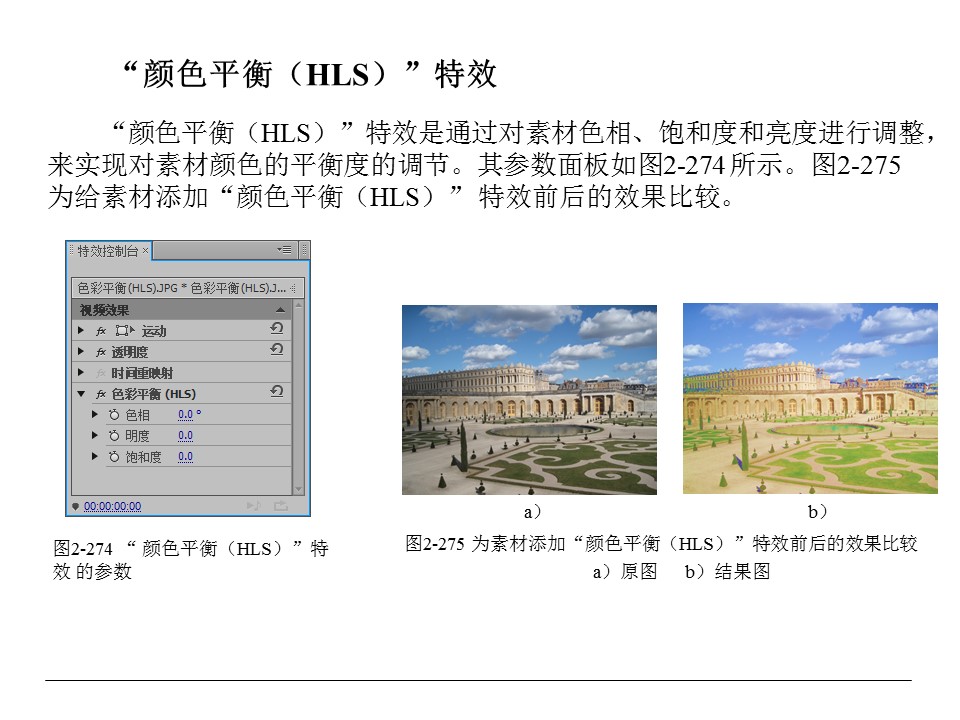Click the slide title “颜色平衡（HLS）”特效
Screen dimensions: 960x720
pyautogui.click(x=310, y=74)
